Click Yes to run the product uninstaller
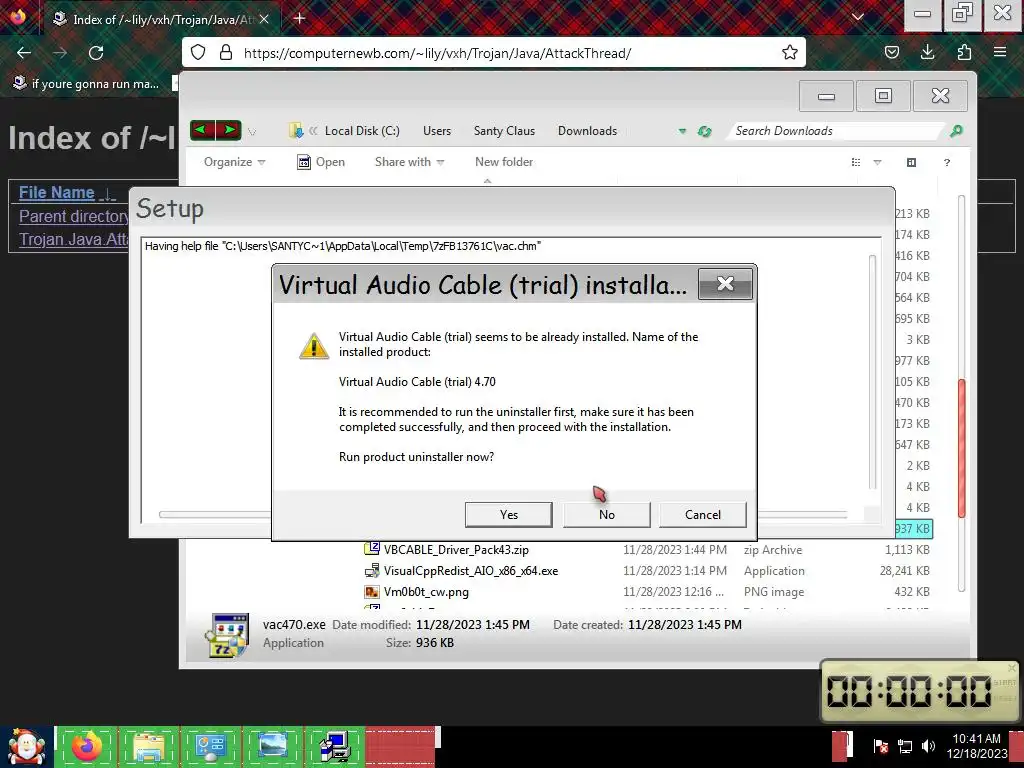The image size is (1024, 768). click(x=509, y=515)
